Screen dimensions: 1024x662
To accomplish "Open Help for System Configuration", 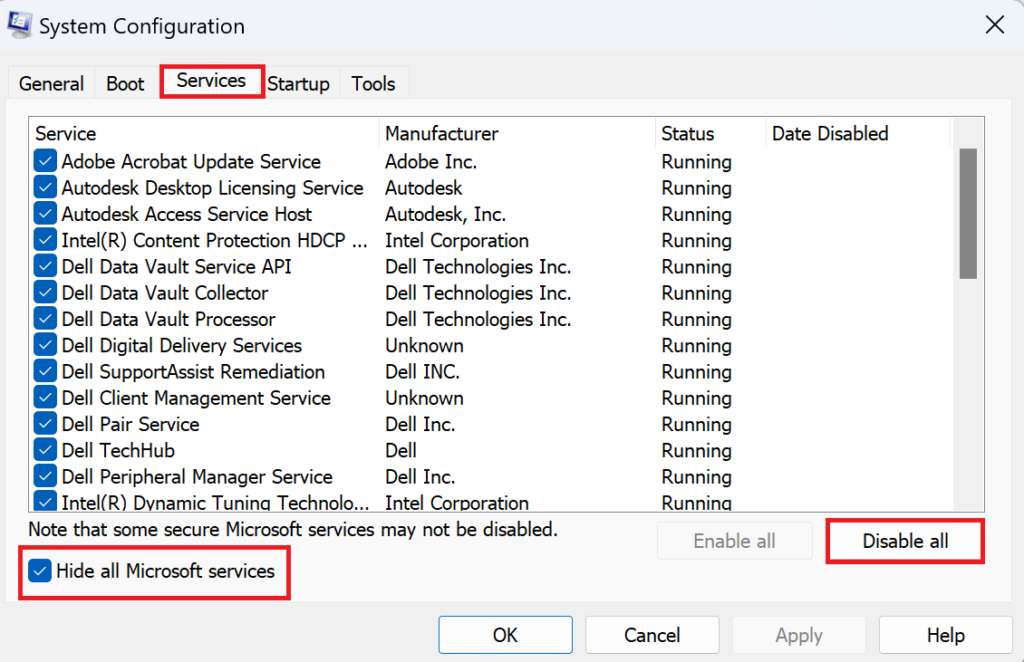I will pos(945,635).
